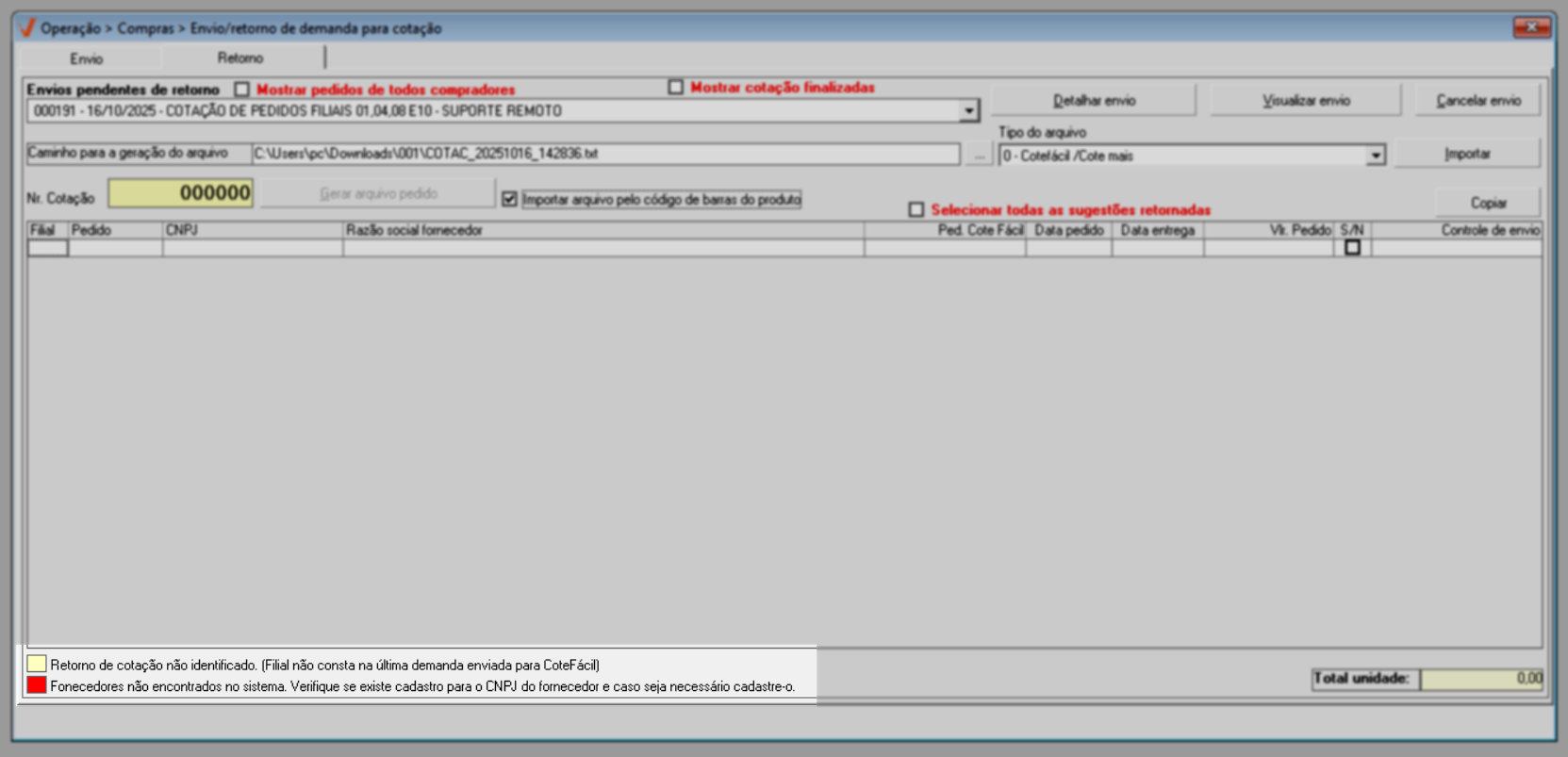Click the red legend color swatch
The width and height of the screenshot is (1568, 757).
37,685
